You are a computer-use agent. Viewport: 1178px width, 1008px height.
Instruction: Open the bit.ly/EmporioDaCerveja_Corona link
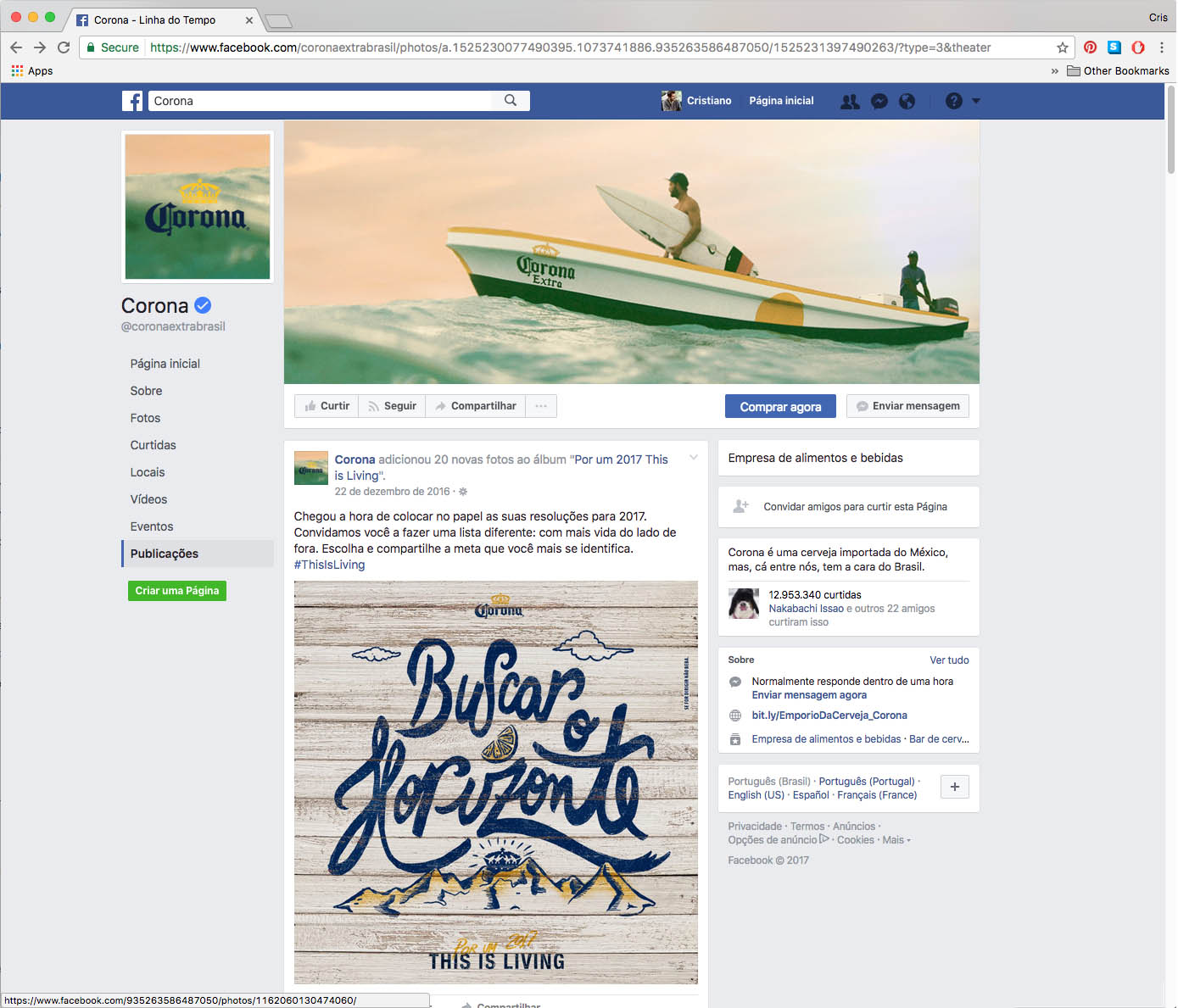pos(829,716)
